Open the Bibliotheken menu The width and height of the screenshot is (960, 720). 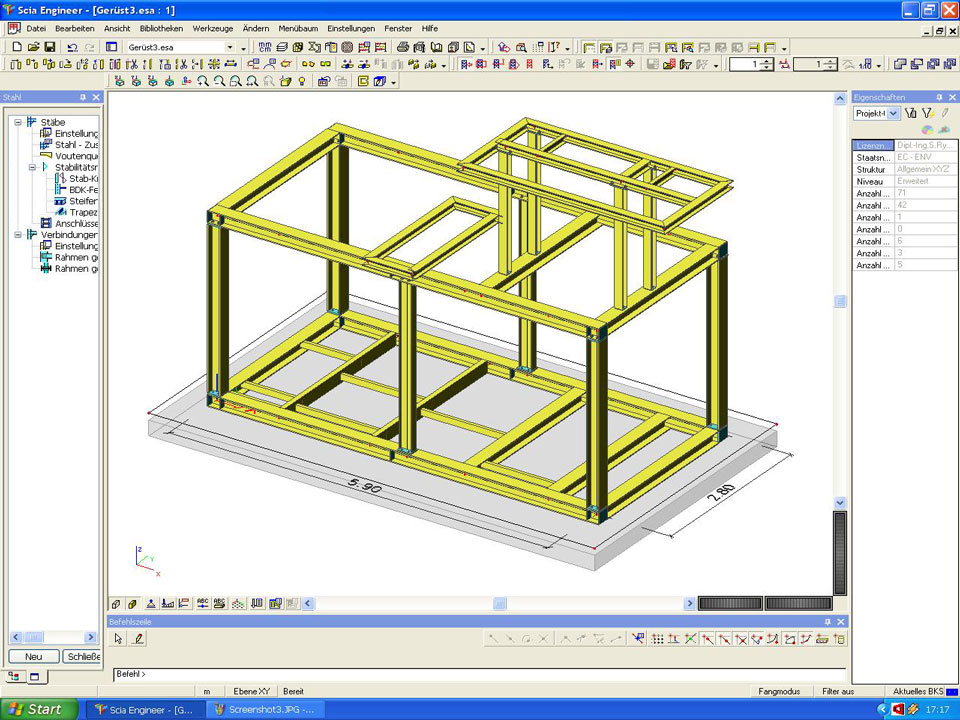pyautogui.click(x=161, y=28)
